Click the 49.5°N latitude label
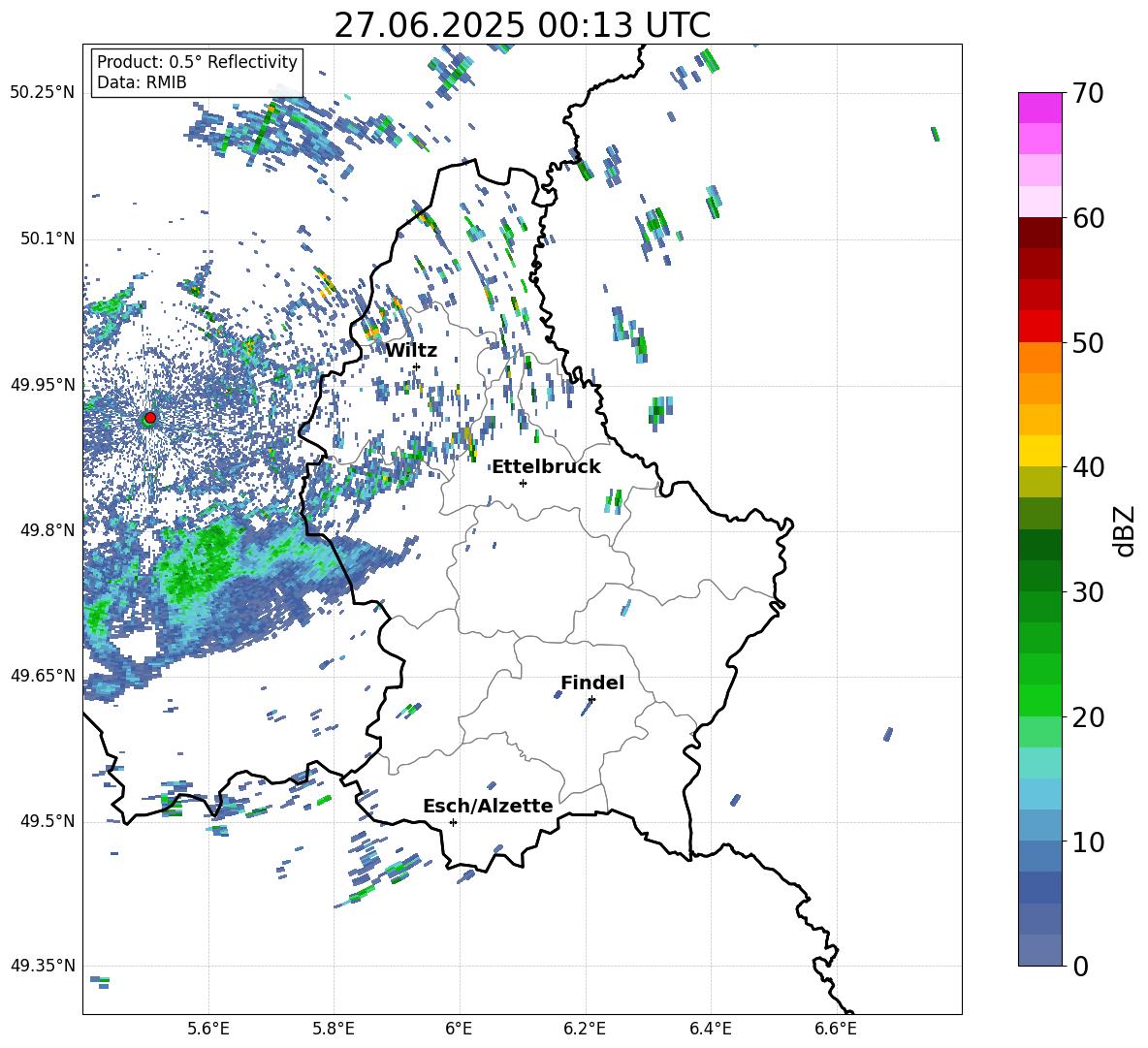This screenshot has width=1148, height=1048. tap(47, 821)
